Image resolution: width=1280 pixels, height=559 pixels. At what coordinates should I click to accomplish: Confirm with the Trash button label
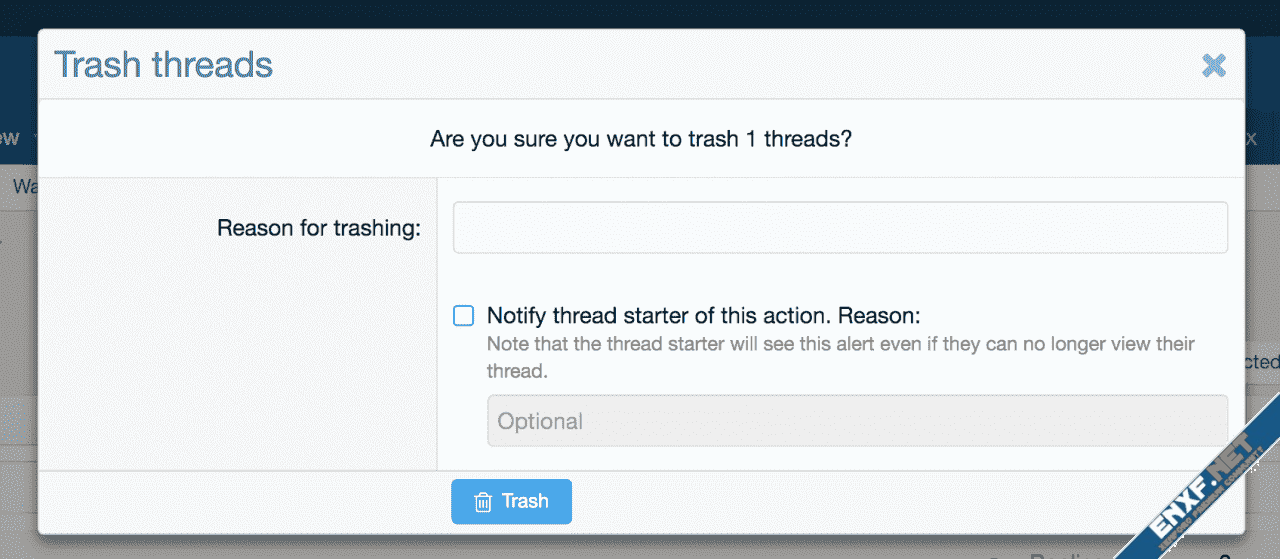[x=525, y=501]
